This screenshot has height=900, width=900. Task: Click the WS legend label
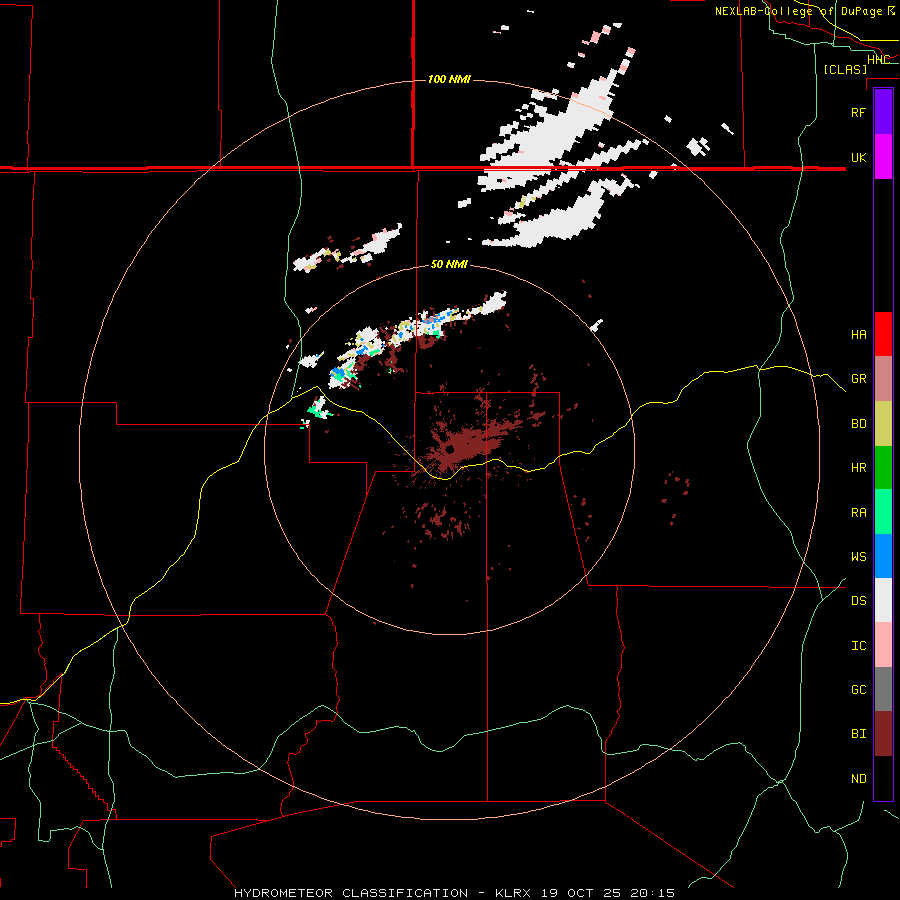tap(859, 556)
